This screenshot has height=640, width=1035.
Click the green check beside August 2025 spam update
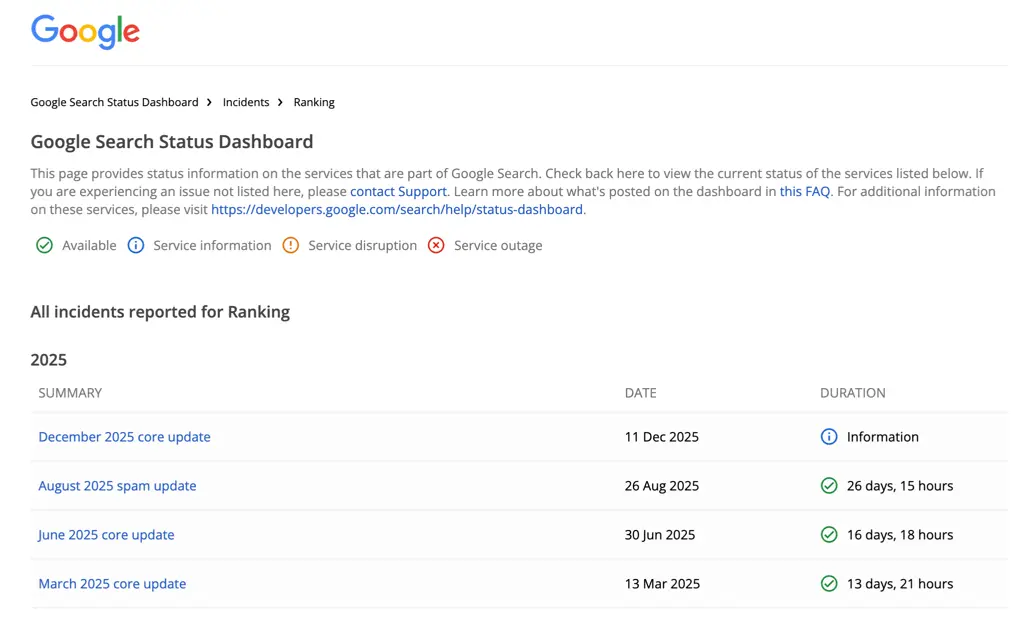(829, 485)
